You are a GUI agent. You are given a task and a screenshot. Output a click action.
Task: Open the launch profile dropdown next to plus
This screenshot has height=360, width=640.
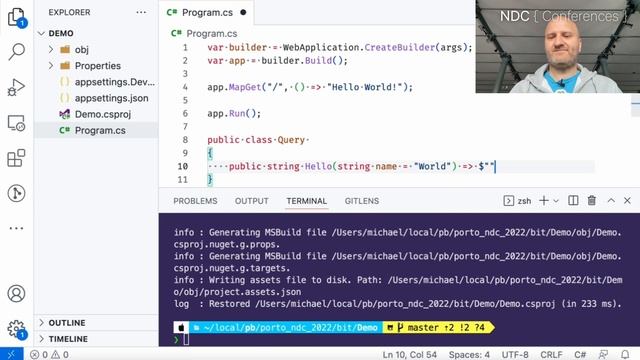point(556,201)
